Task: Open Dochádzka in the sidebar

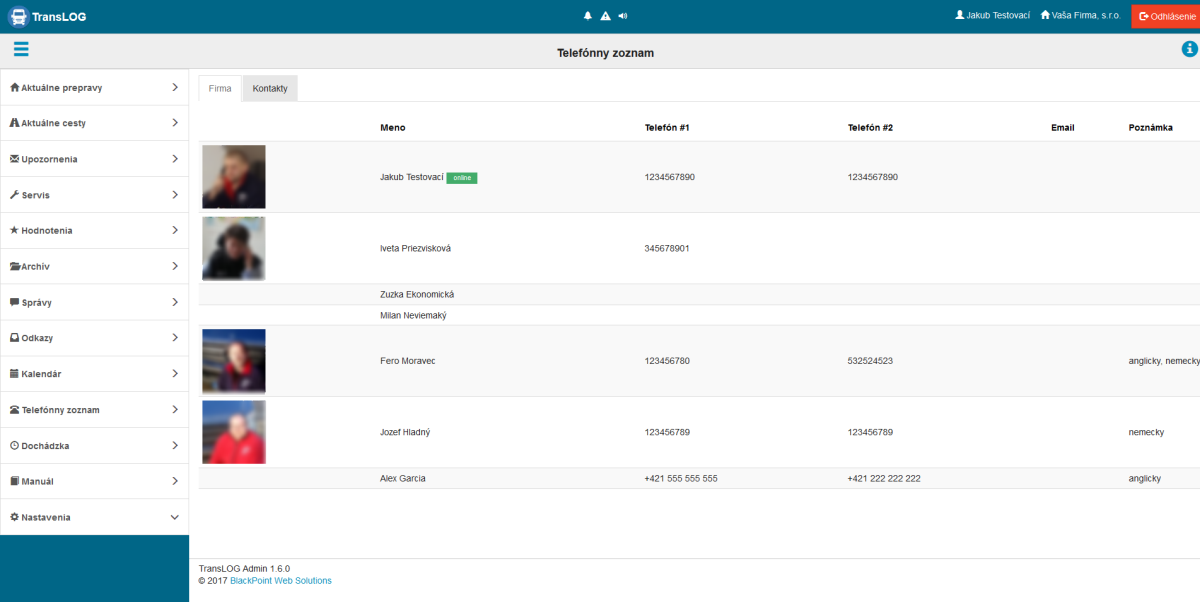Action: [45, 446]
